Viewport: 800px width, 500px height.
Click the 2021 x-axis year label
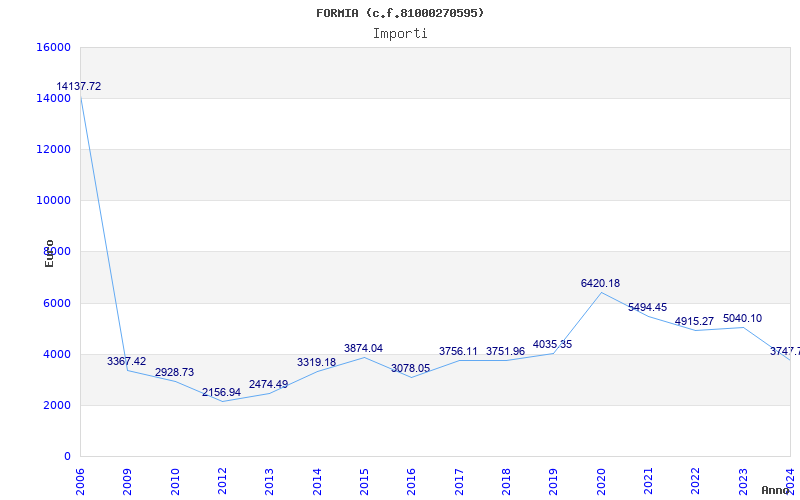click(648, 482)
